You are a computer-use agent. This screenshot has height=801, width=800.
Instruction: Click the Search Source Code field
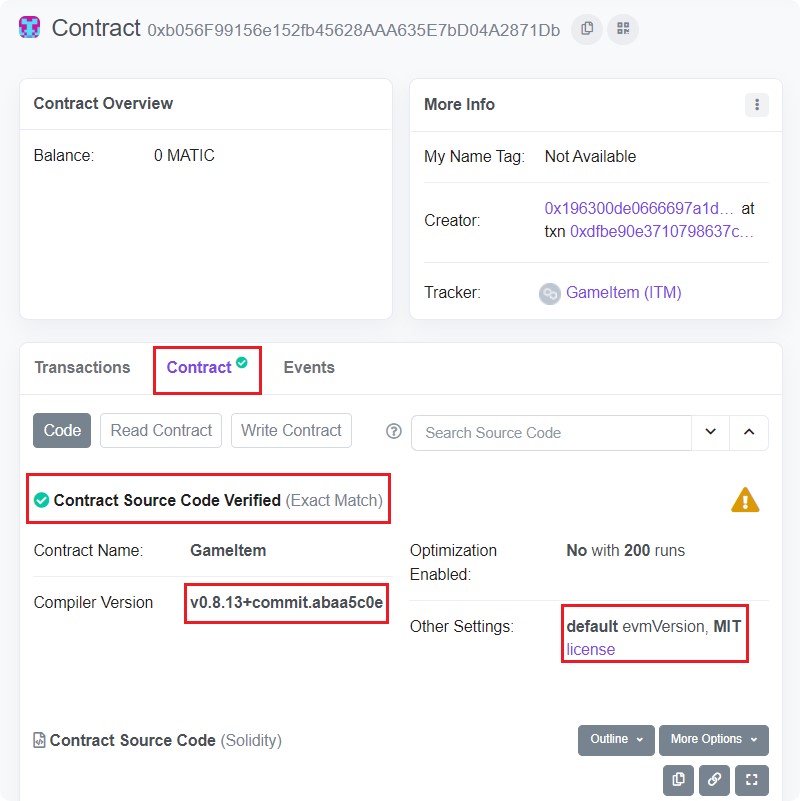551,433
